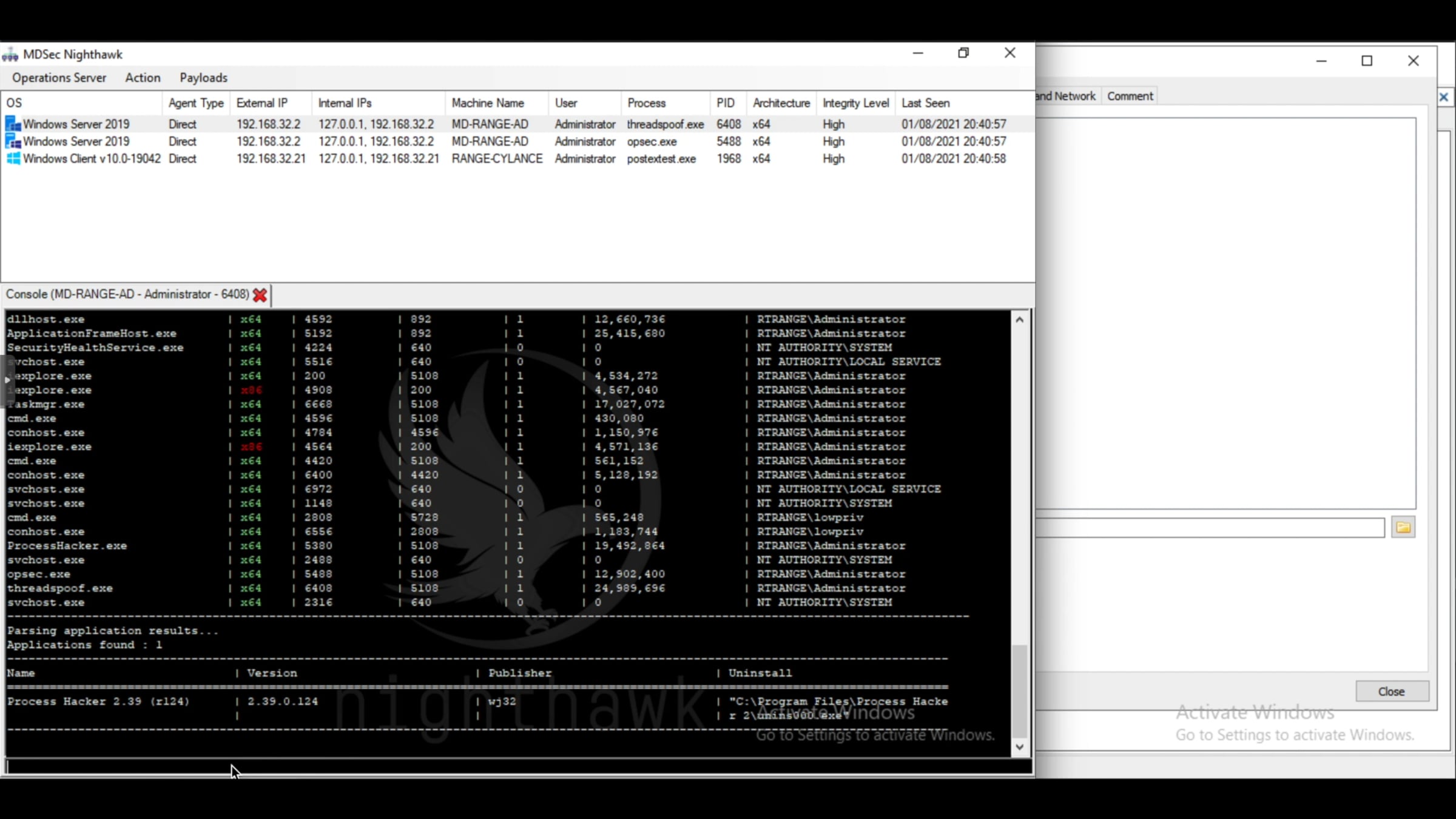Click 'Process Hacker 2.39 (r124)' application entry
Screen dimensions: 1456x819
click(x=98, y=702)
